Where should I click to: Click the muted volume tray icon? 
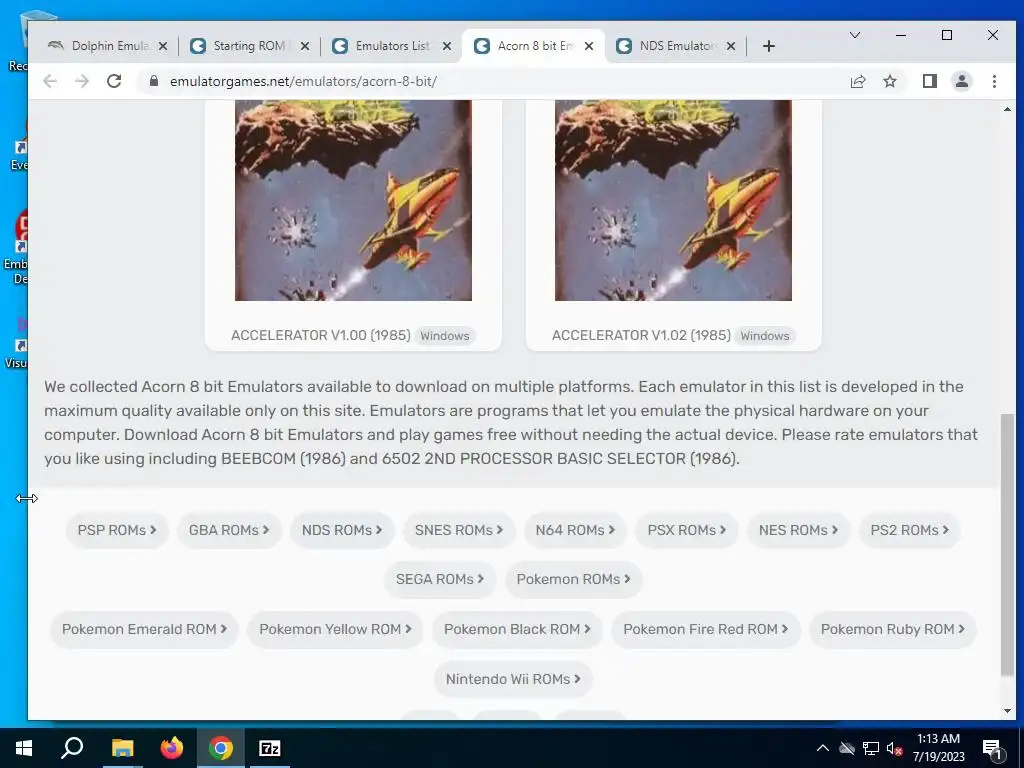[894, 748]
